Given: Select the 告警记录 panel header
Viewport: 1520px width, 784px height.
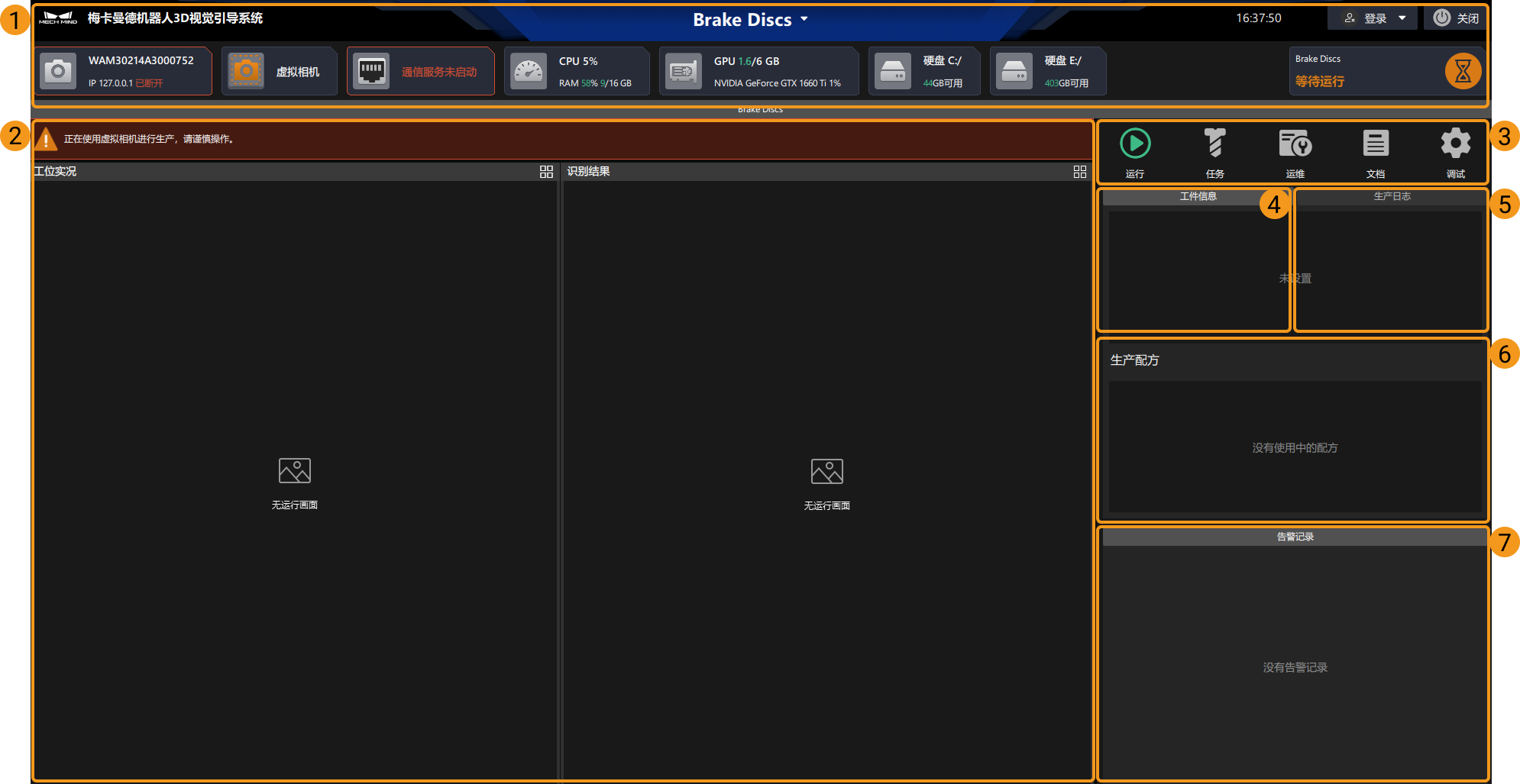Looking at the screenshot, I should pyautogui.click(x=1295, y=537).
